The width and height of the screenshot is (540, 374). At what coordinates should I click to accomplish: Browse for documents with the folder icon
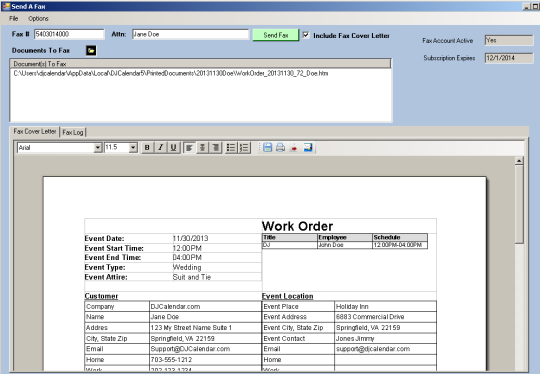point(91,51)
